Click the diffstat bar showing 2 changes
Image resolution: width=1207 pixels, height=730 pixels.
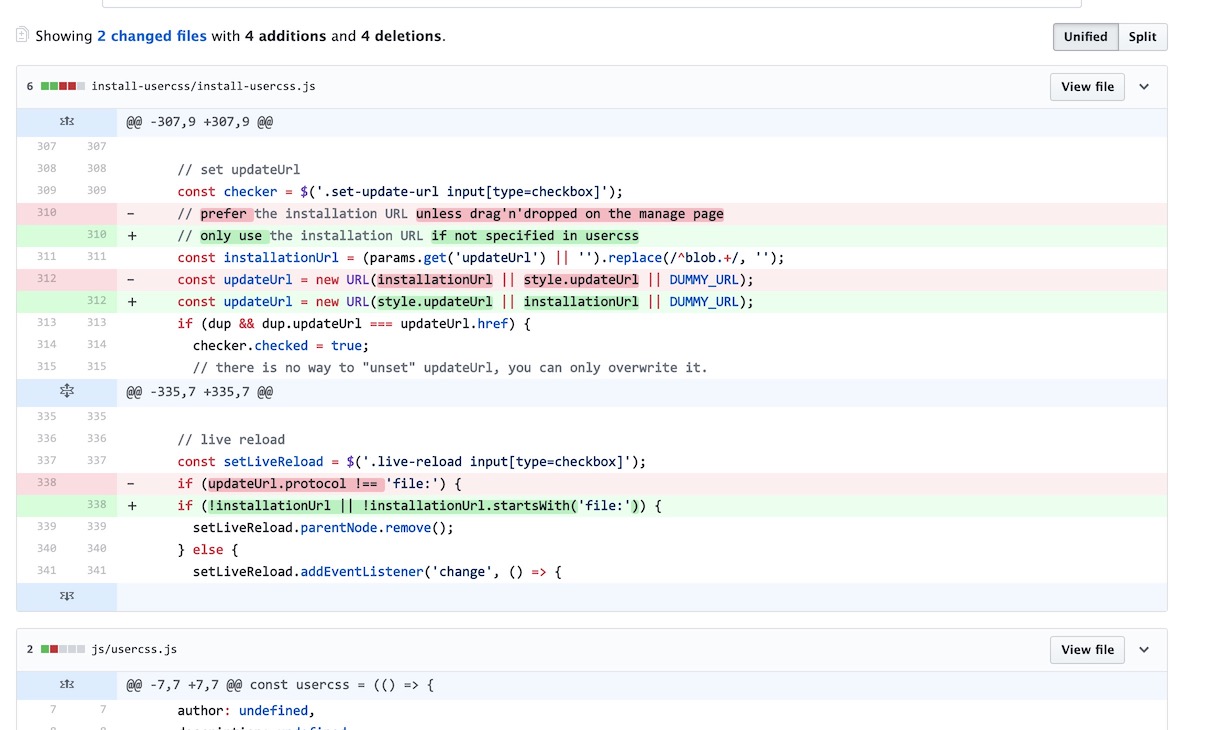point(63,650)
